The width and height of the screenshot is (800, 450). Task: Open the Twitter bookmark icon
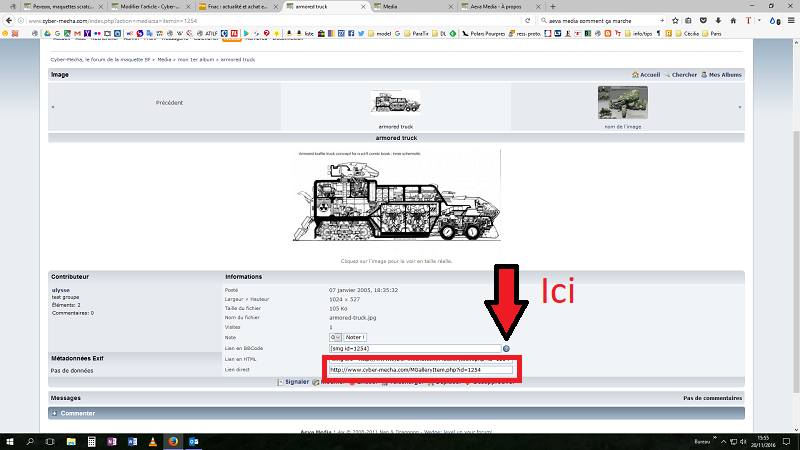click(361, 34)
